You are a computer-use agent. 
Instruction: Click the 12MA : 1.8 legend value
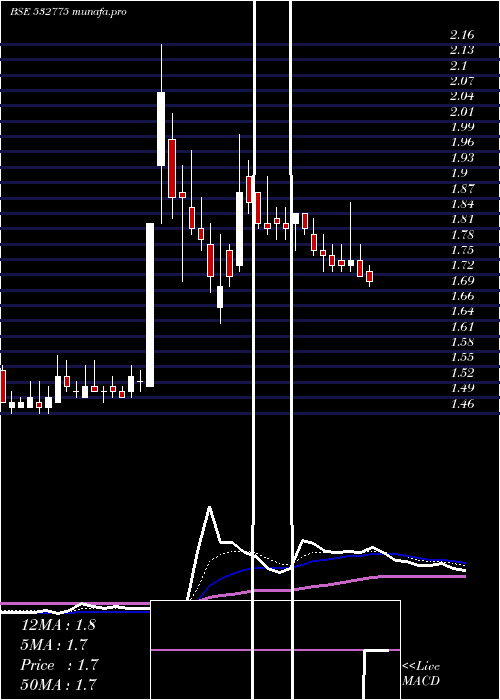58,625
